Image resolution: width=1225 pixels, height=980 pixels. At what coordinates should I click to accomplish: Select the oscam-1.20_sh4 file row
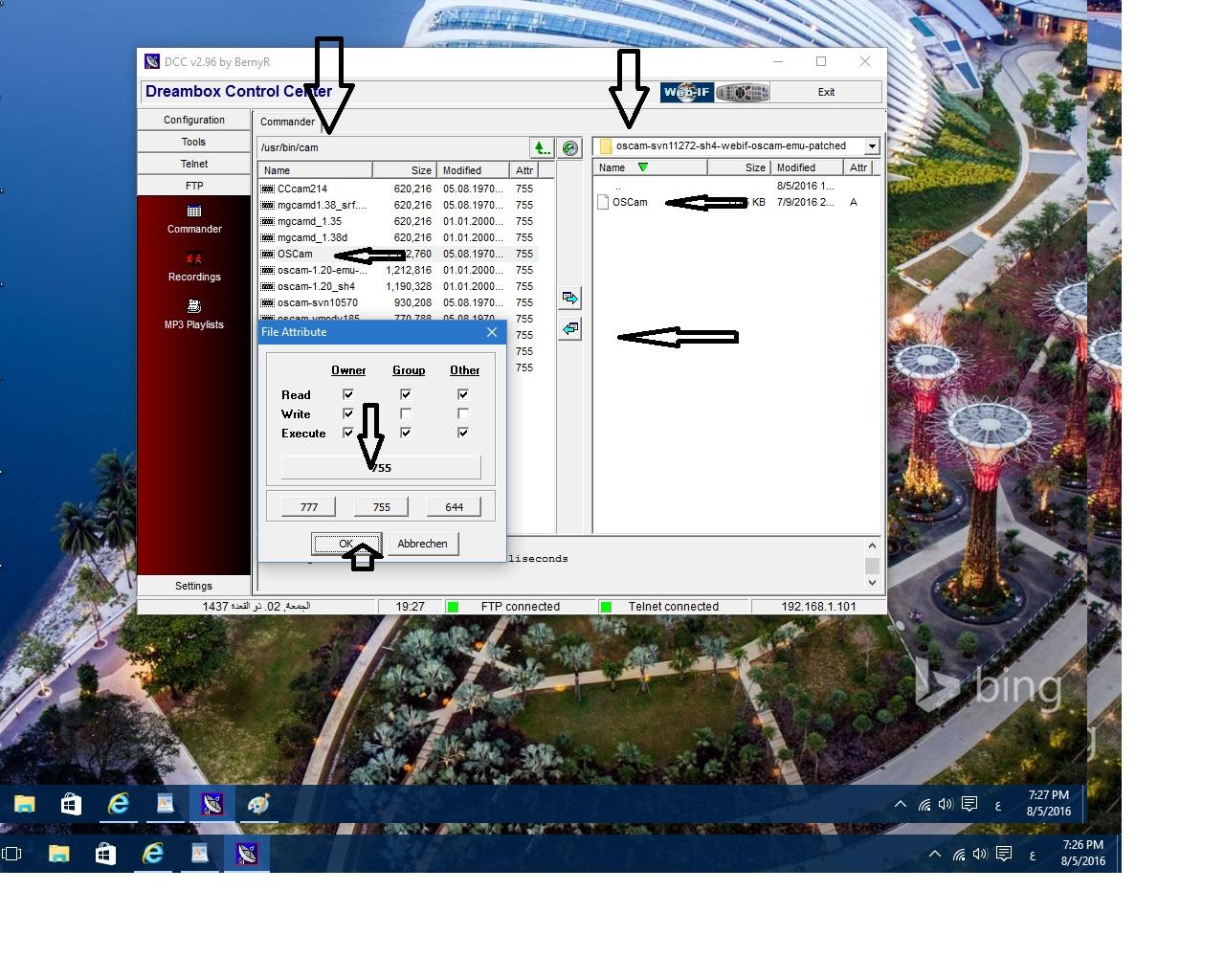tap(398, 286)
